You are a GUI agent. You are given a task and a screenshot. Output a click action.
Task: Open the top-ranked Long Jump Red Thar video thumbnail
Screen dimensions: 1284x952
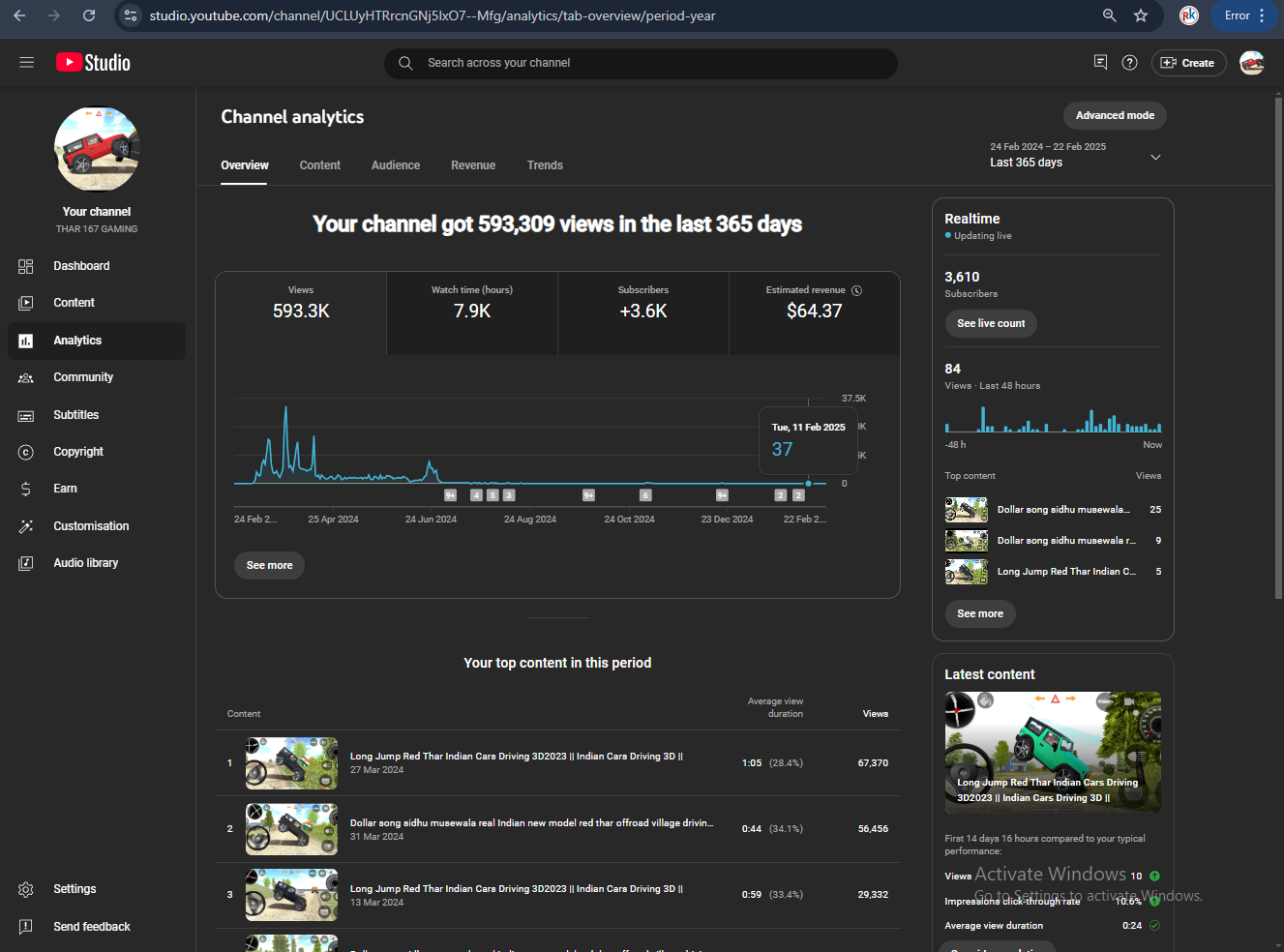click(x=291, y=763)
